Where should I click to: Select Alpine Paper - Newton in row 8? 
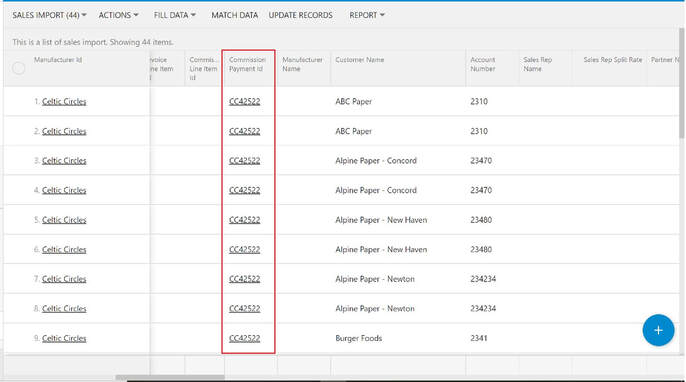pos(375,308)
